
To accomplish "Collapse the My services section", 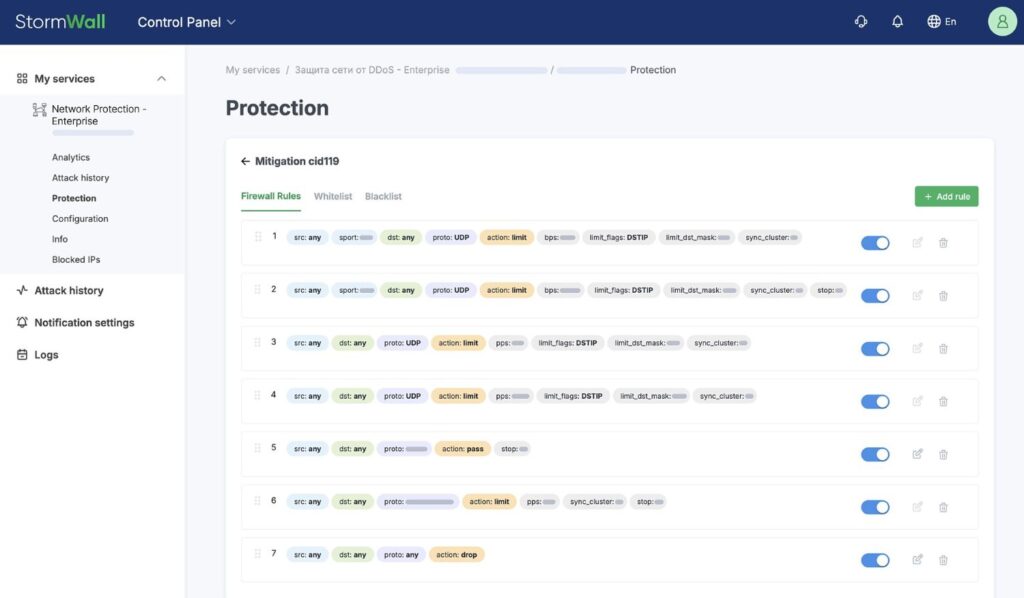I will [x=161, y=78].
